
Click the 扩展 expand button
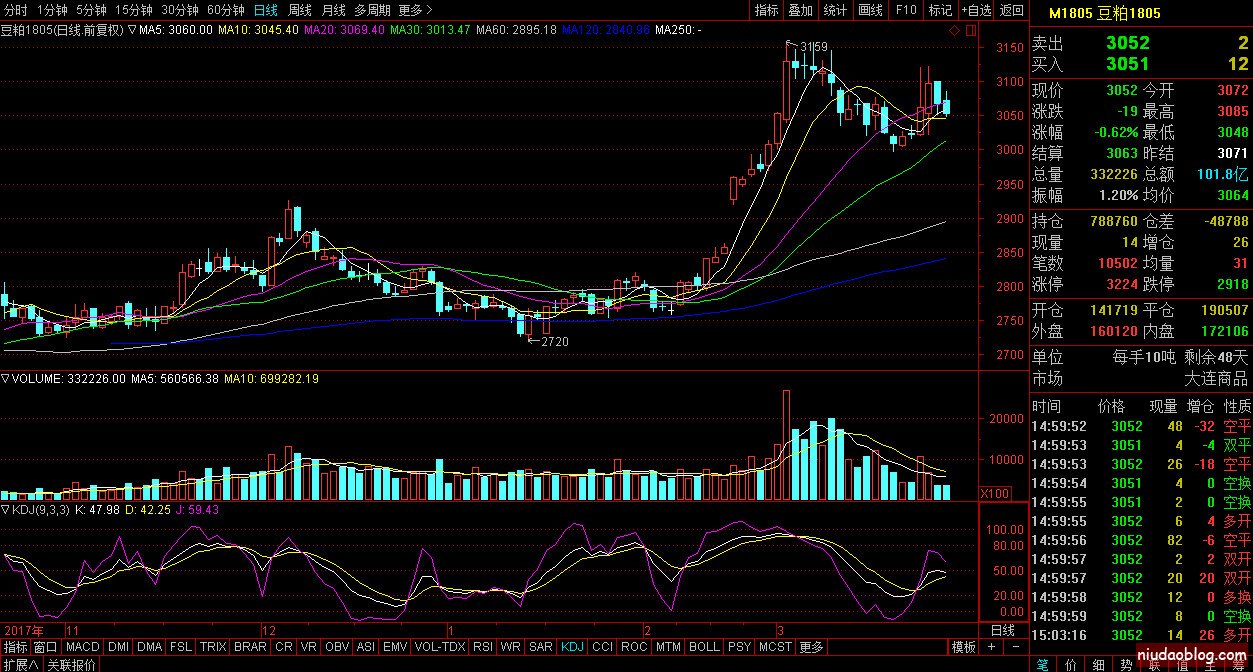click(20, 664)
